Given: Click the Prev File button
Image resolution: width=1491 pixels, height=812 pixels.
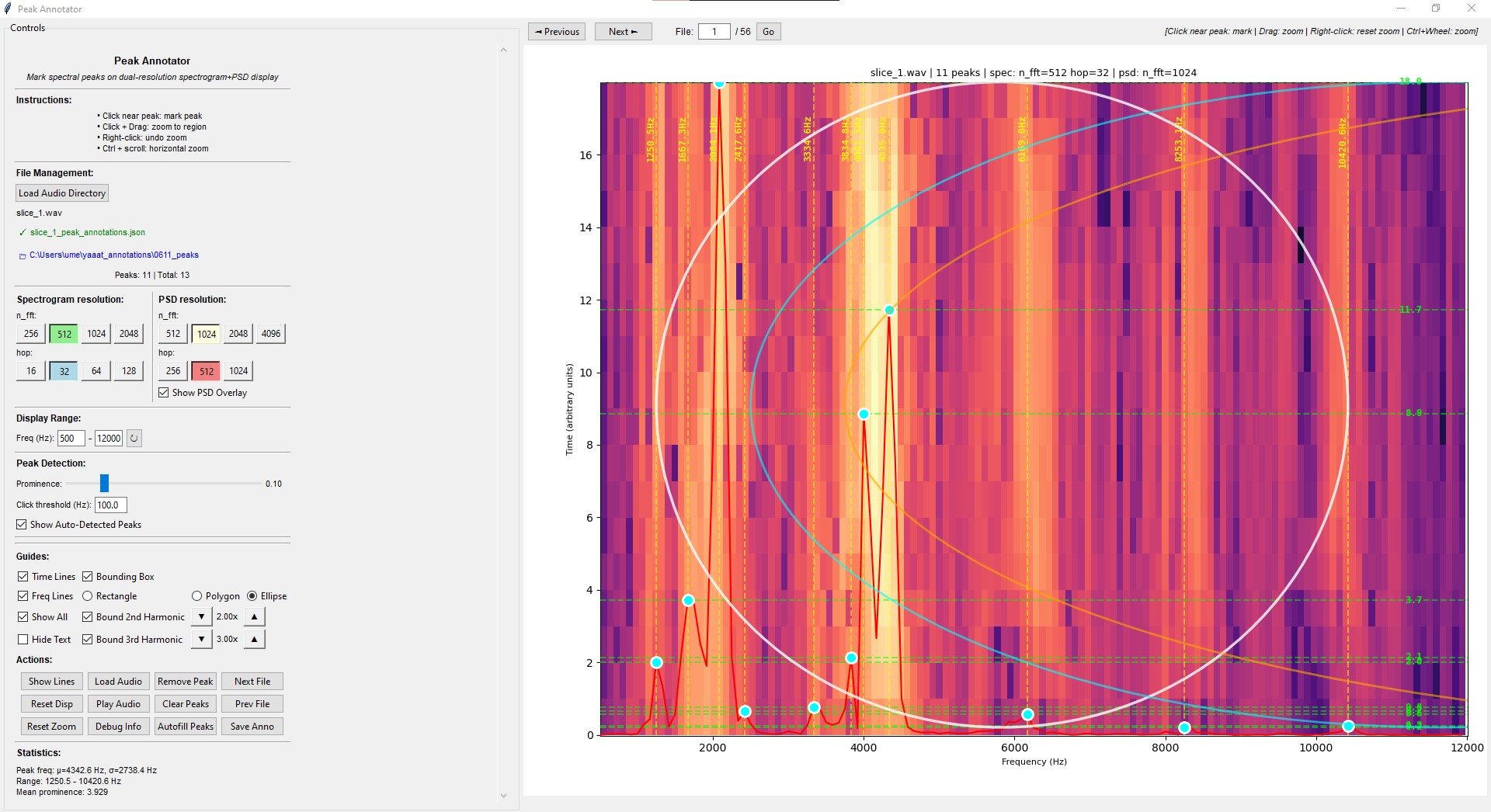Looking at the screenshot, I should point(252,704).
